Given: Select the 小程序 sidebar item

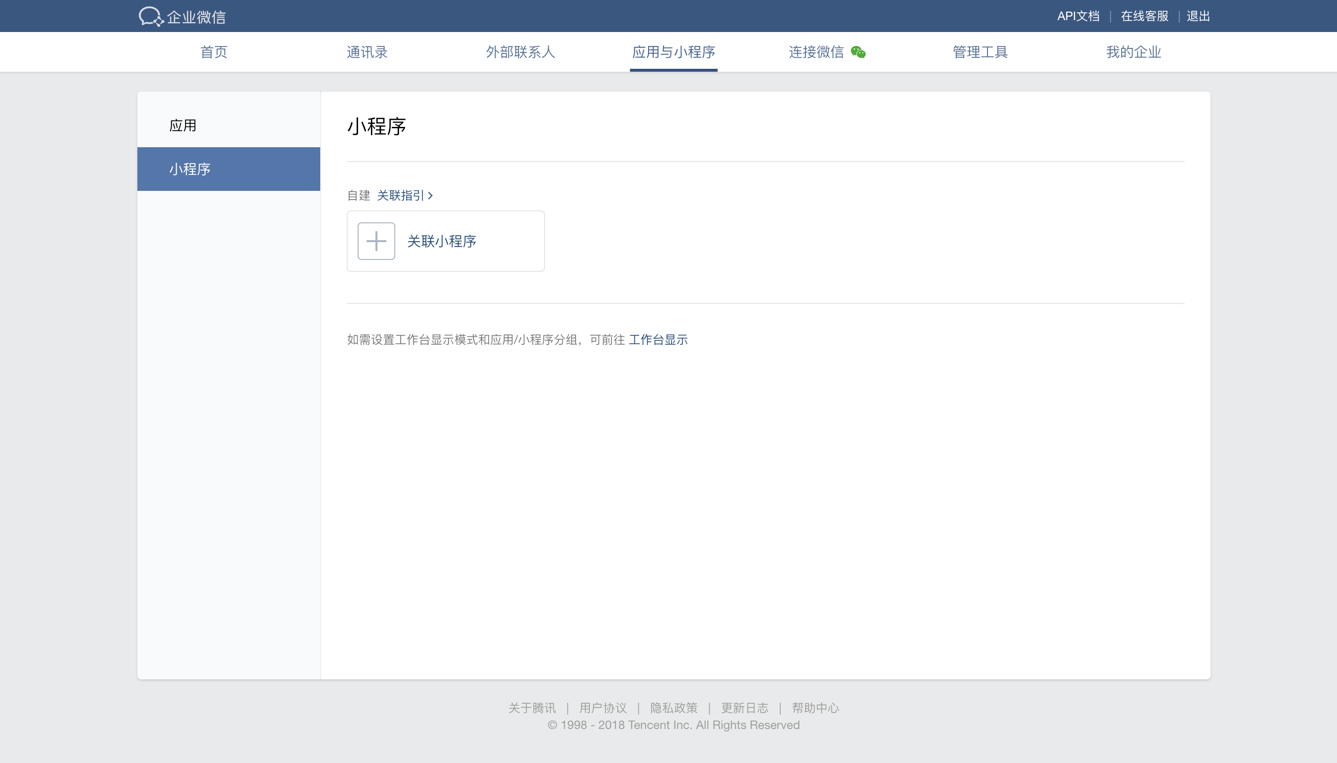Looking at the screenshot, I should (191, 169).
